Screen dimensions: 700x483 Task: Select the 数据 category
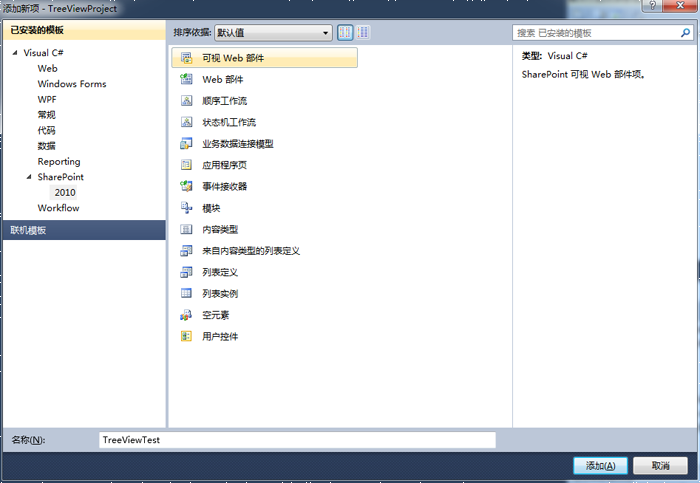46,146
